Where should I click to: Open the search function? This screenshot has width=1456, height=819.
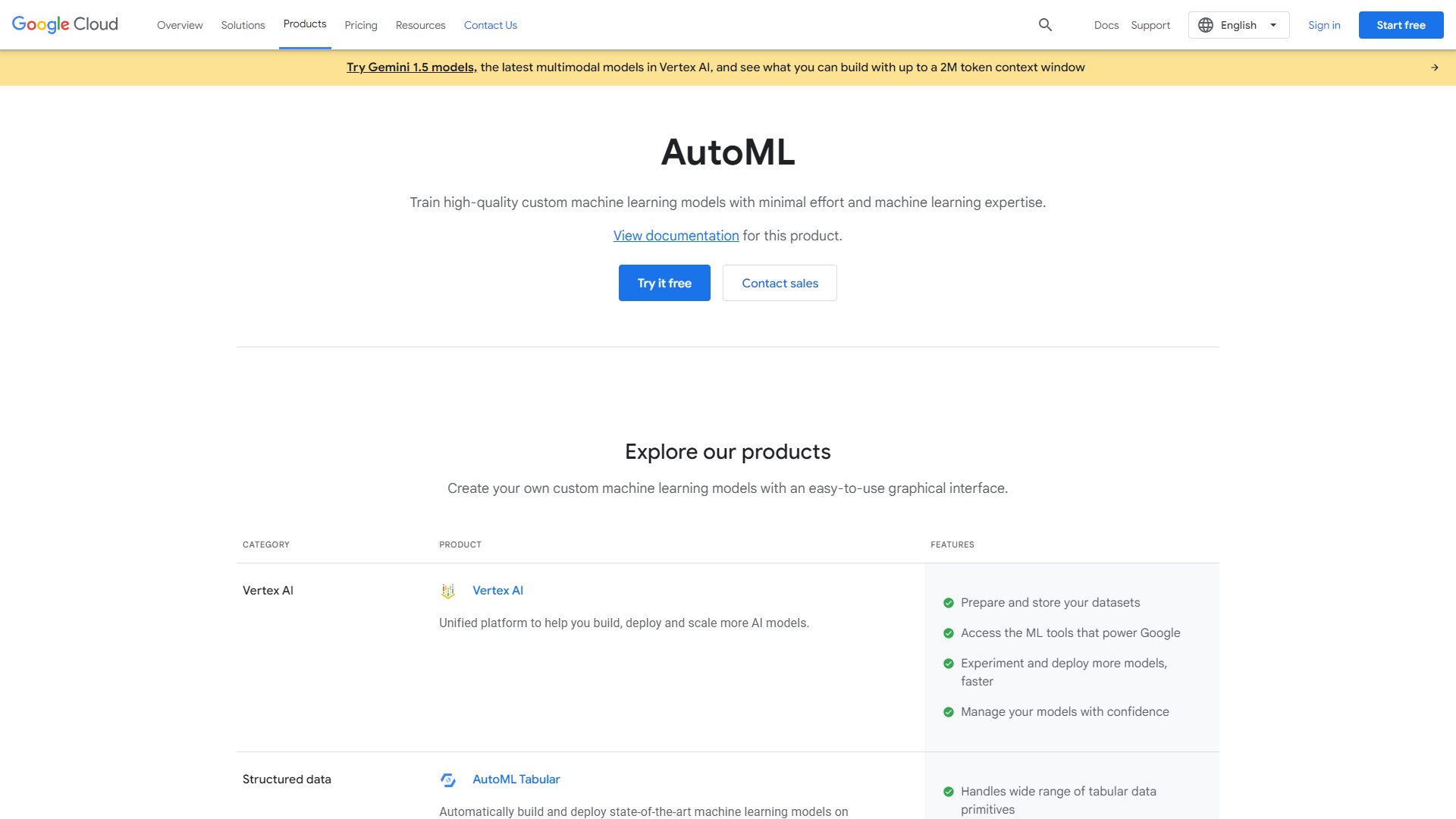click(x=1045, y=24)
